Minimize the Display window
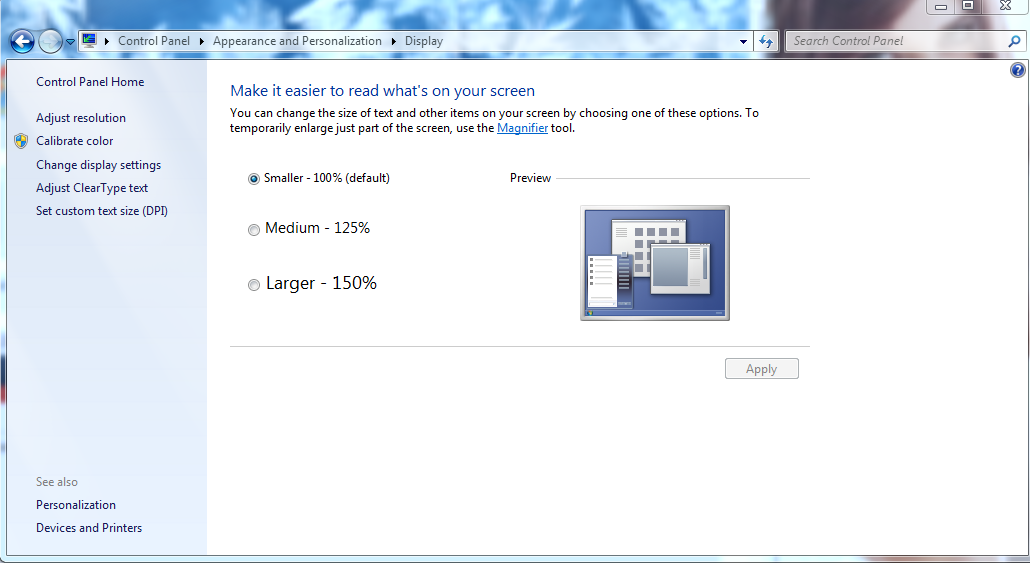Screen dimensions: 1030x563 click(941, 6)
